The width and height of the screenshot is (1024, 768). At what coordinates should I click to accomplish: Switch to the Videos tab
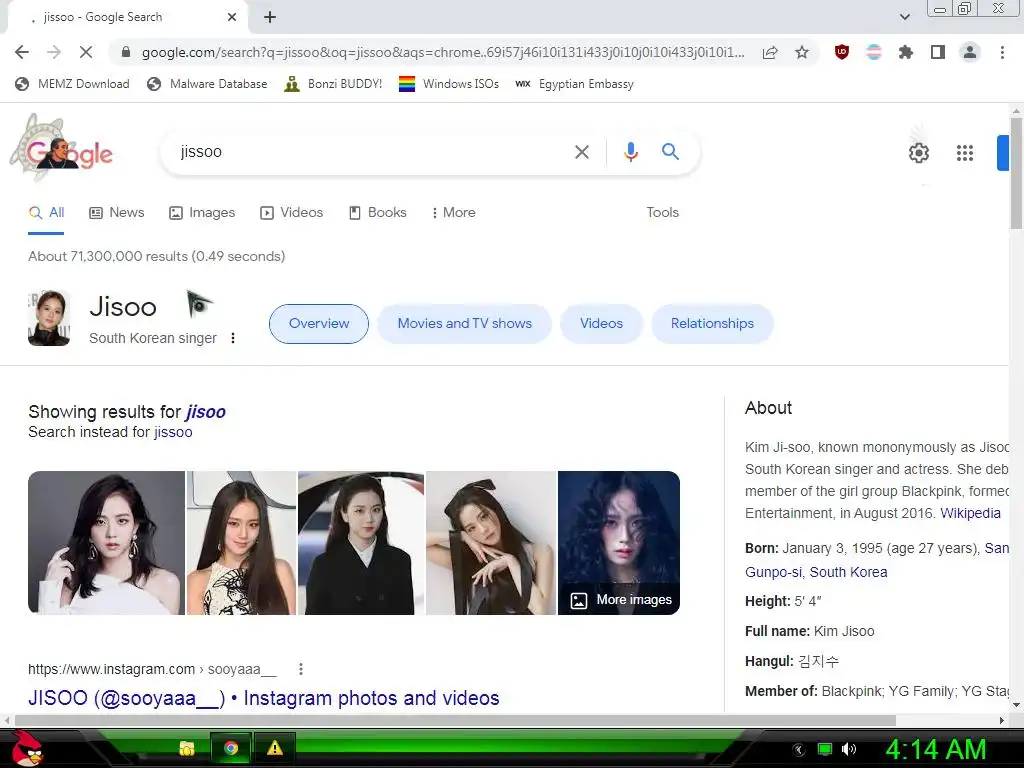(291, 212)
